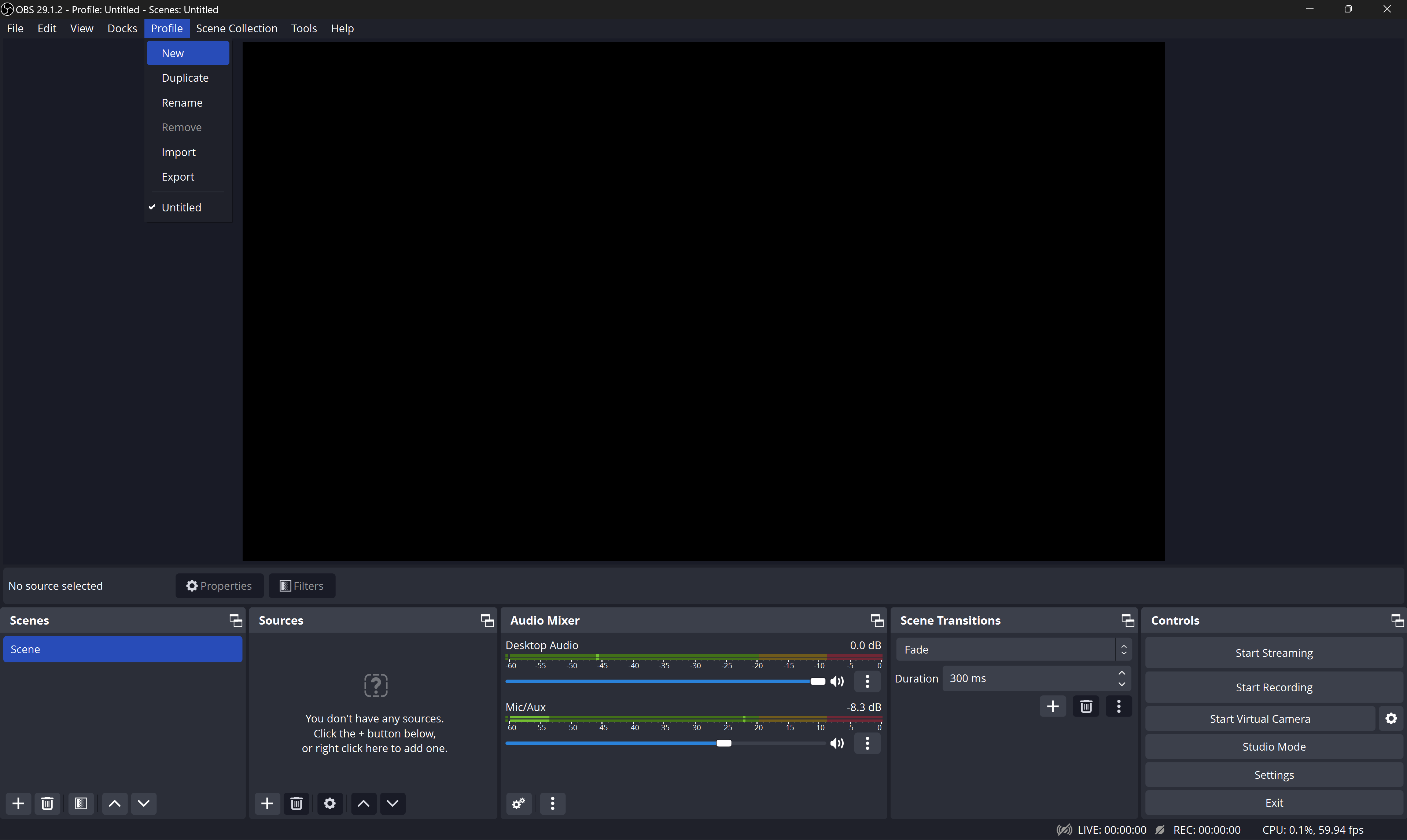Select the checked Untitled profile

(x=181, y=207)
